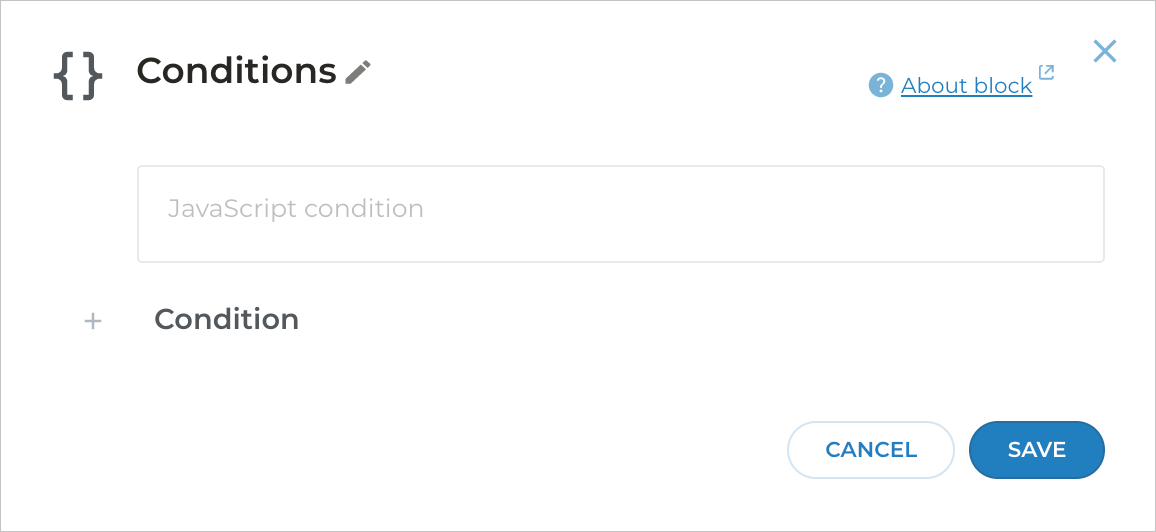Add a new condition row with plus
This screenshot has width=1156, height=532.
click(x=93, y=321)
